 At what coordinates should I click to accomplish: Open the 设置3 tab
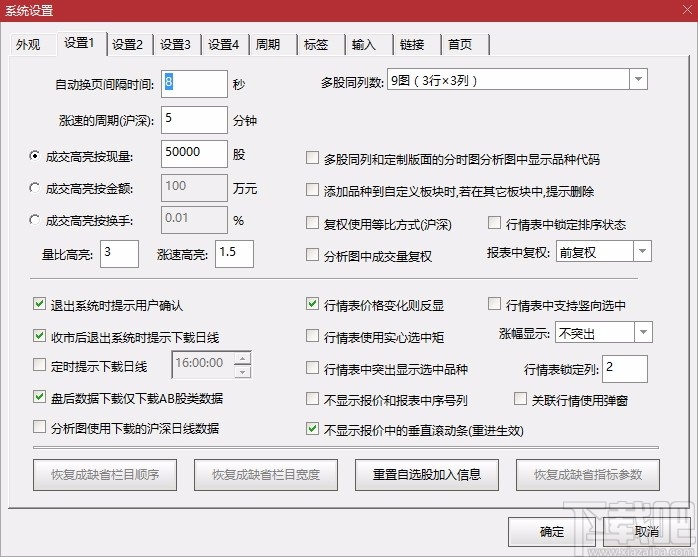pos(176,45)
